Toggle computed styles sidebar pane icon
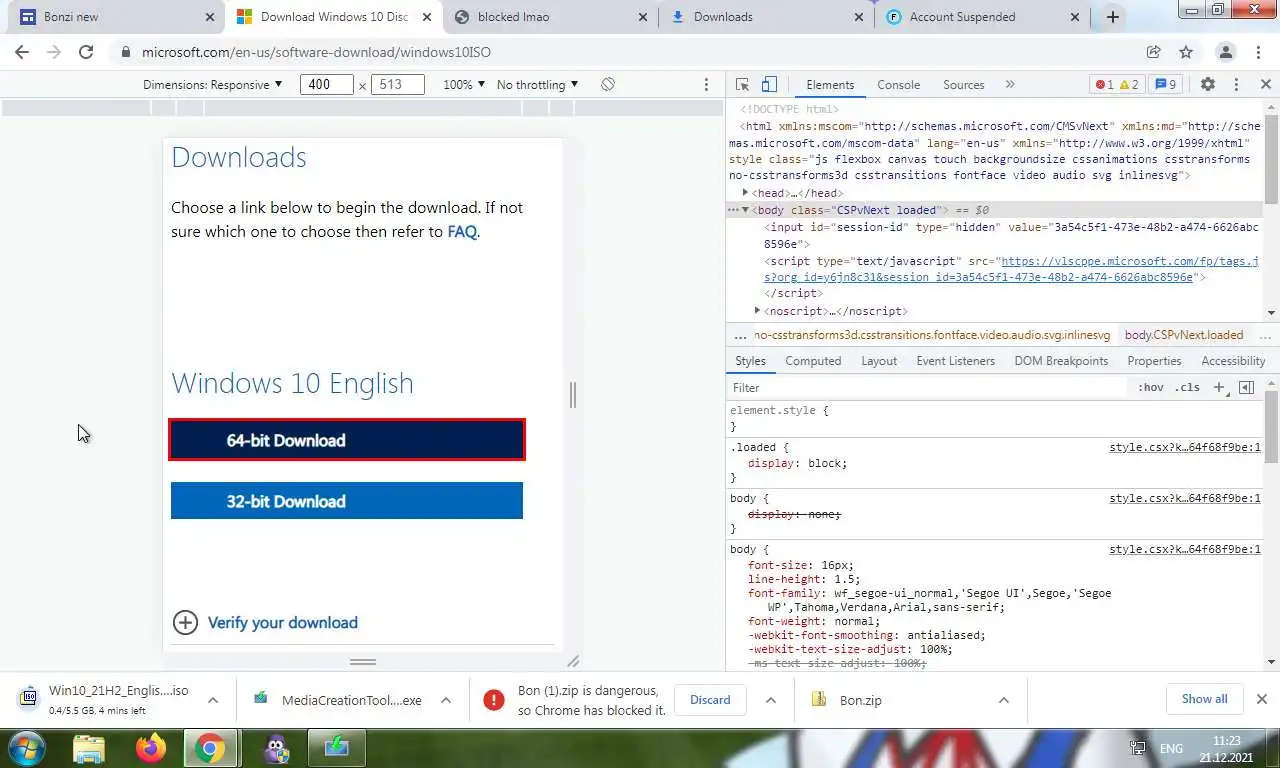 point(1246,387)
